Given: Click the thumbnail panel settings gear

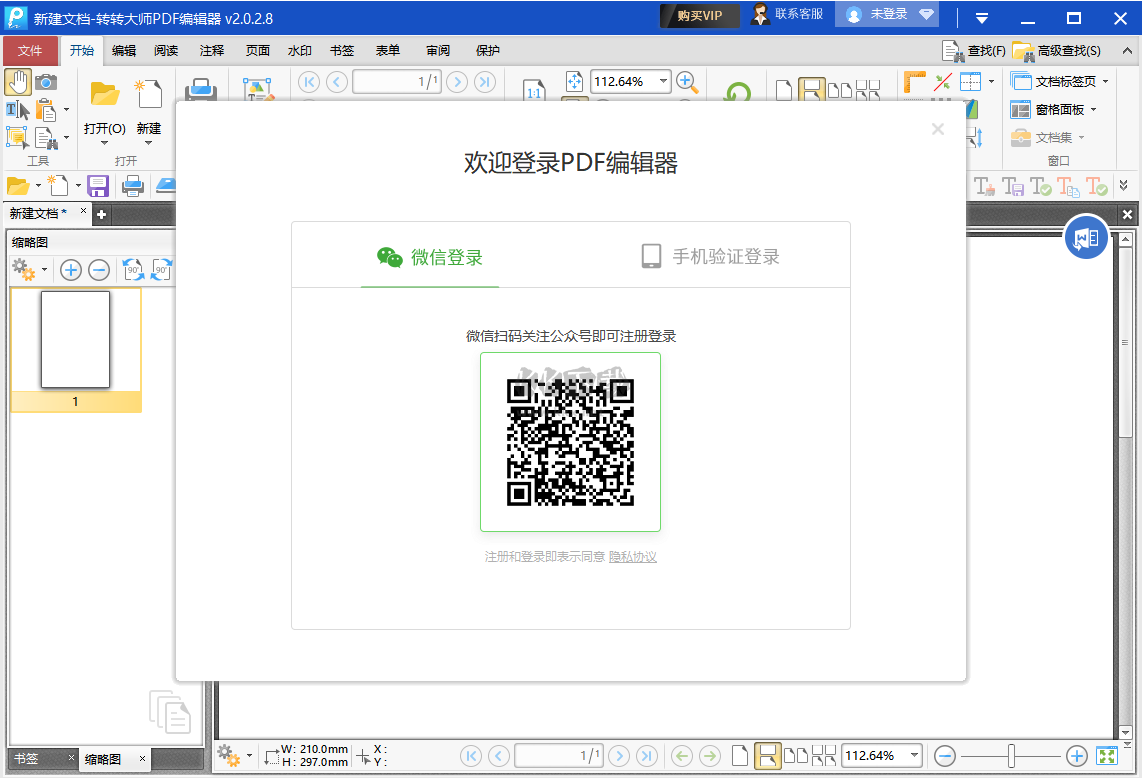Looking at the screenshot, I should click(x=24, y=270).
